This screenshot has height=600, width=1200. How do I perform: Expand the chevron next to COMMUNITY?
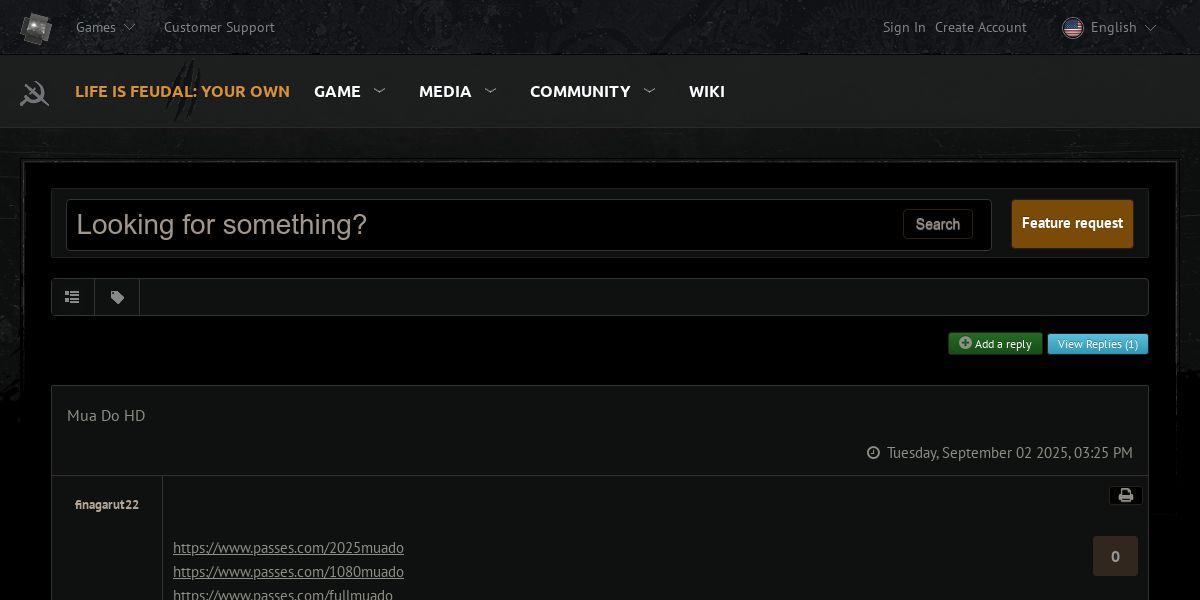click(x=650, y=90)
